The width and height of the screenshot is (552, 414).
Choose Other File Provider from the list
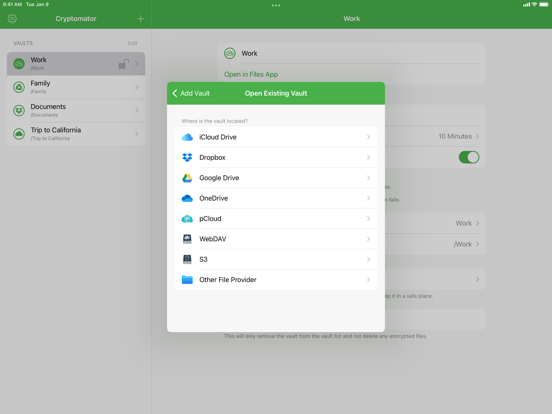coord(276,280)
